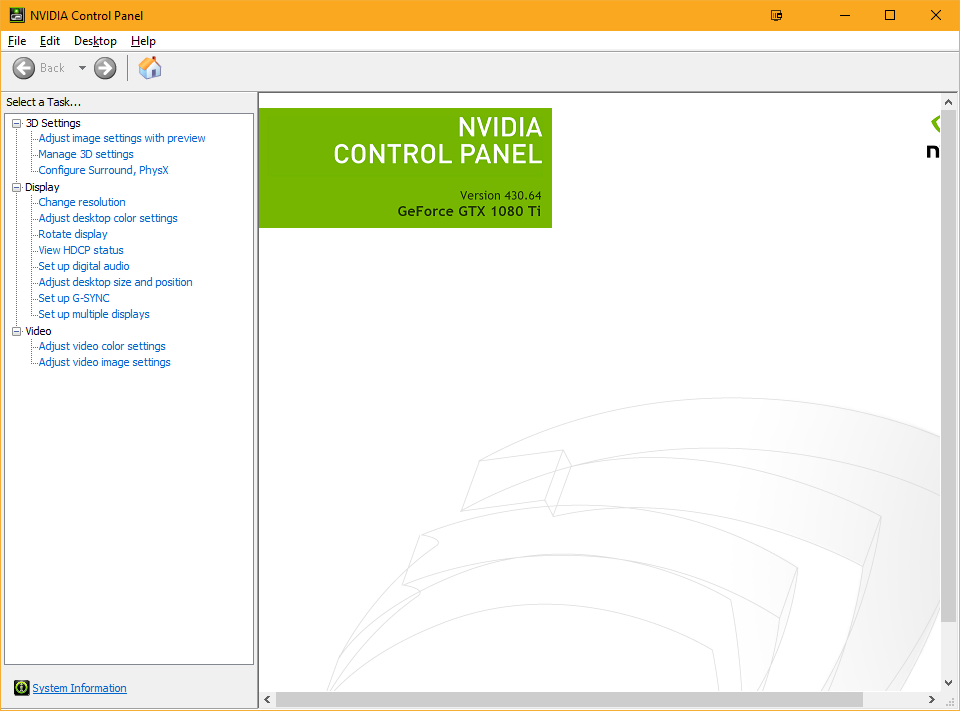Click the NVIDIA Control Panel title bar icon

pos(17,15)
